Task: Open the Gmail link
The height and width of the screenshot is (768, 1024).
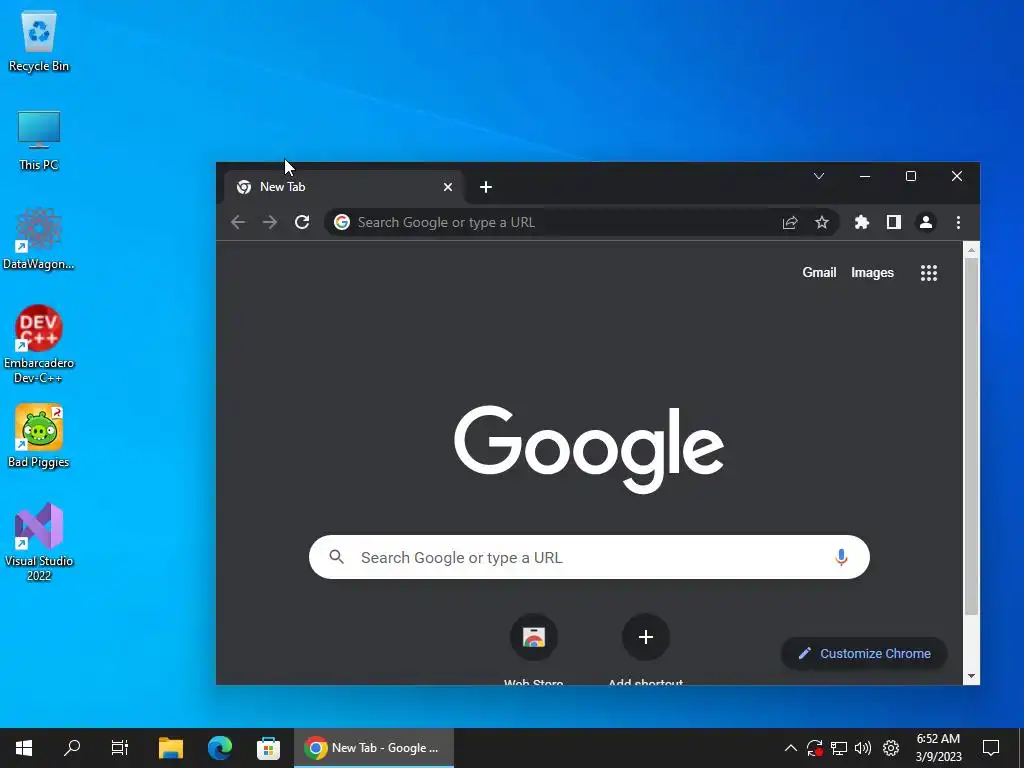Action: click(819, 273)
